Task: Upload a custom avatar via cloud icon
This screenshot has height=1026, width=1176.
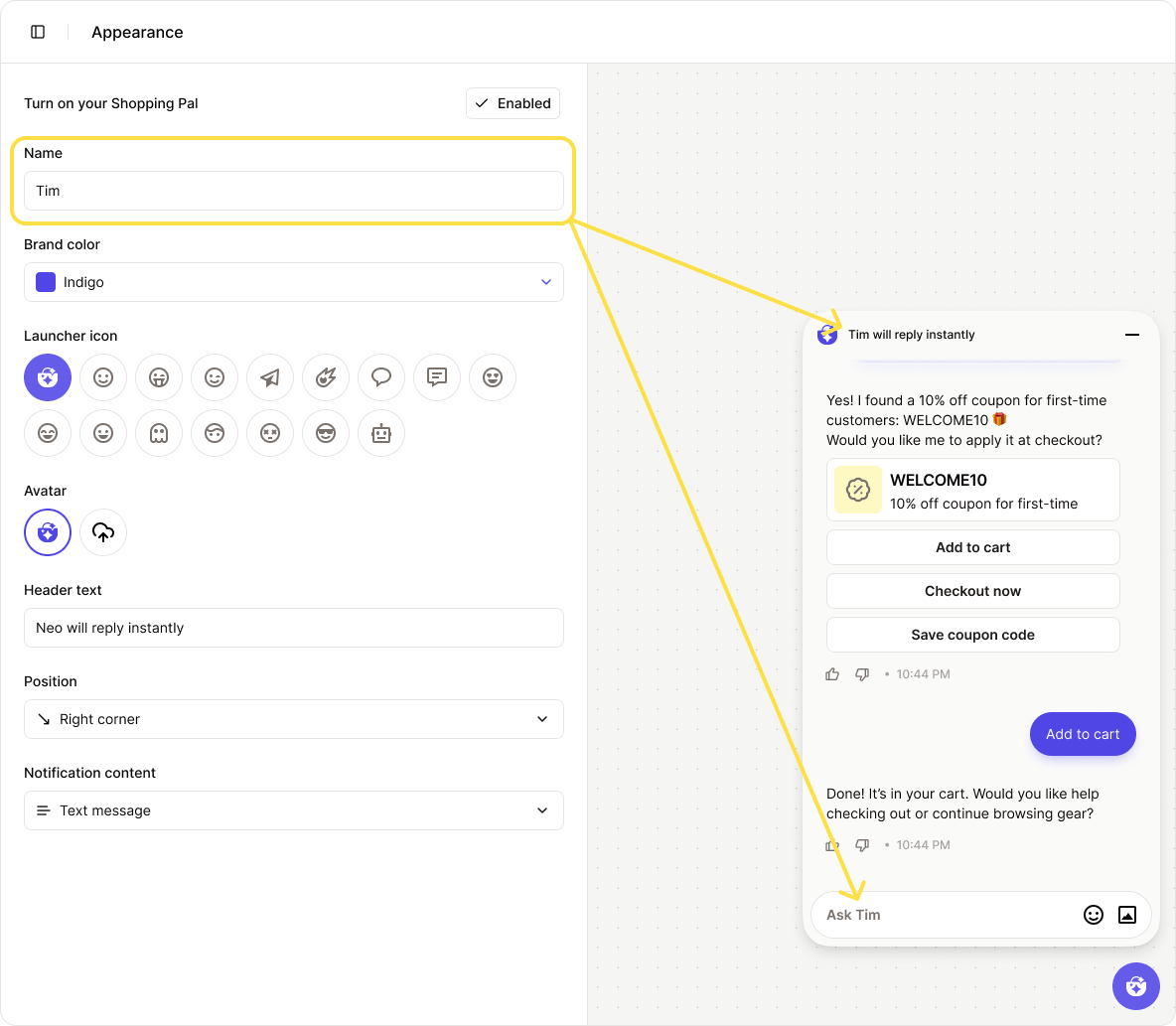Action: pos(103,532)
